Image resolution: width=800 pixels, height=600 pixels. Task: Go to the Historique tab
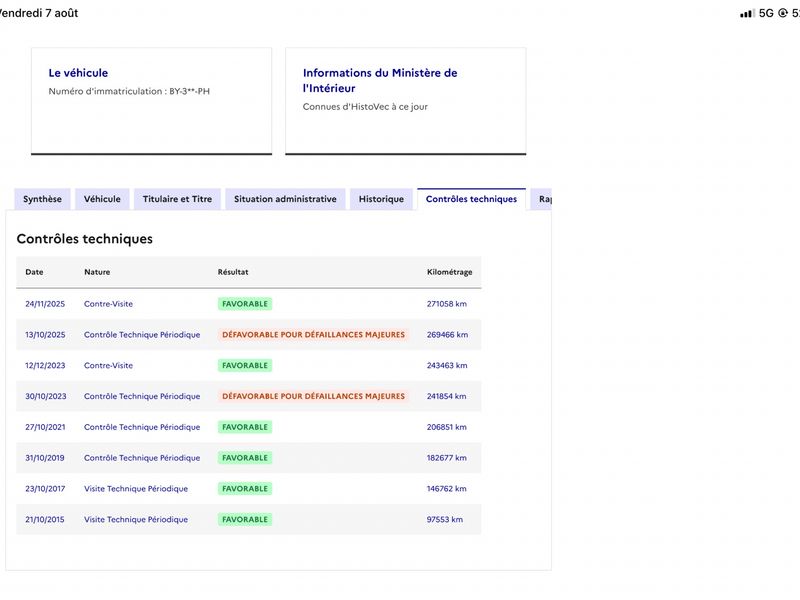tap(381, 199)
